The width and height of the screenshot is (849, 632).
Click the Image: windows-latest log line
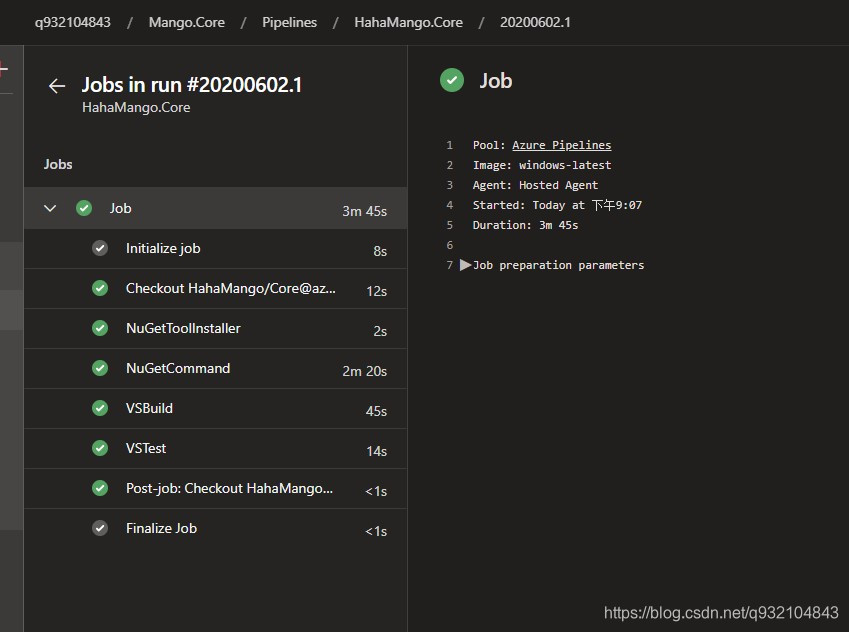click(542, 165)
